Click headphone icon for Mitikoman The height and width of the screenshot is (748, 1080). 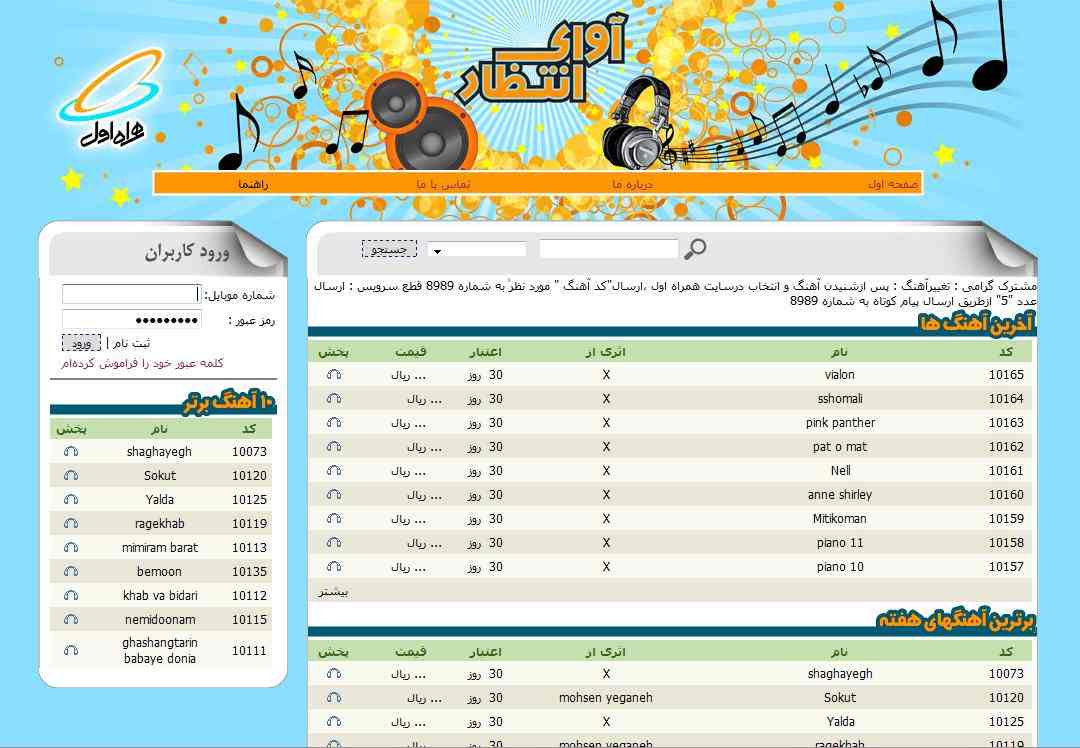[334, 519]
